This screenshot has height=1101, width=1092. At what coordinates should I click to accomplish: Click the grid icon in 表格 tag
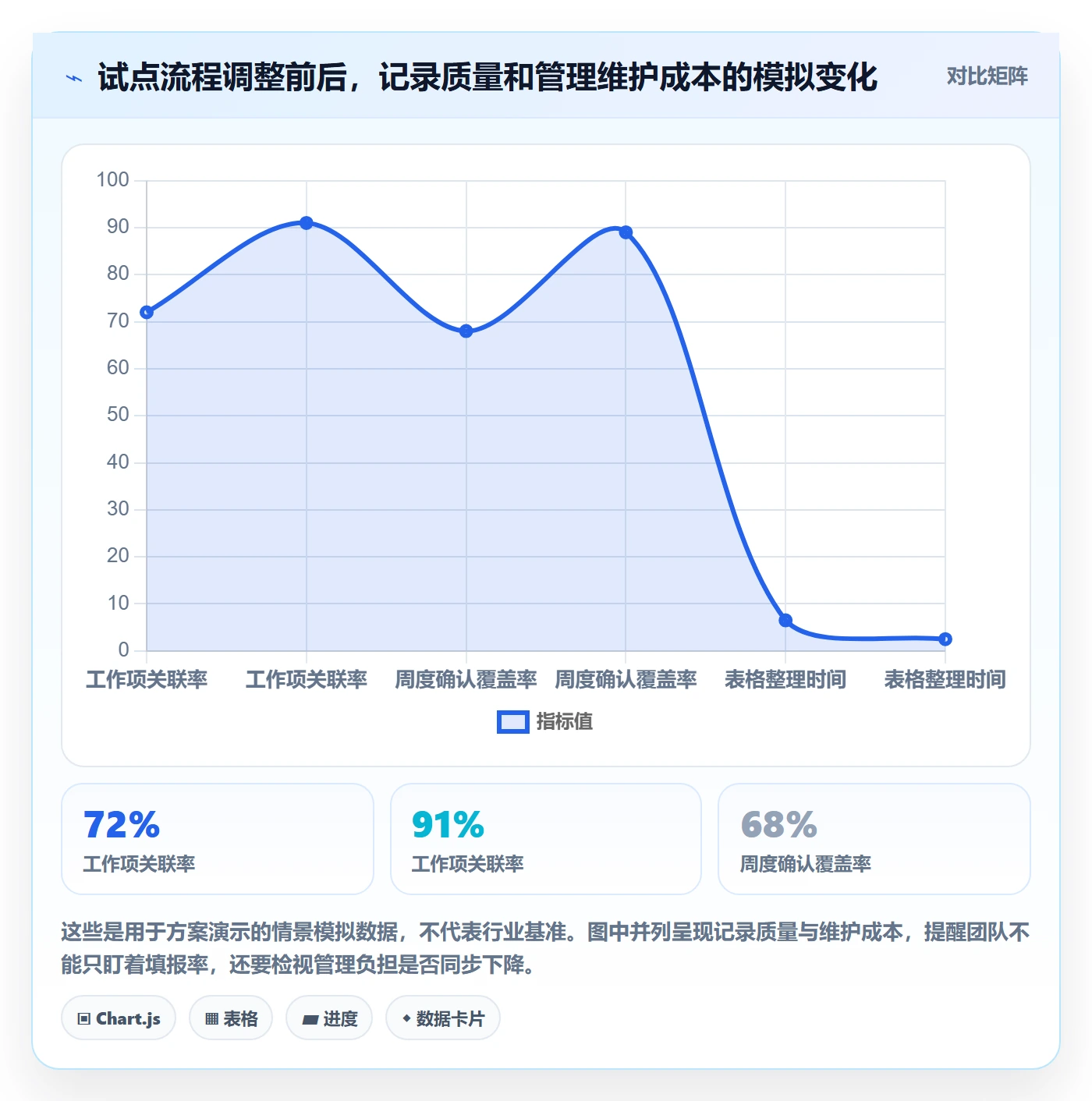tap(211, 1019)
